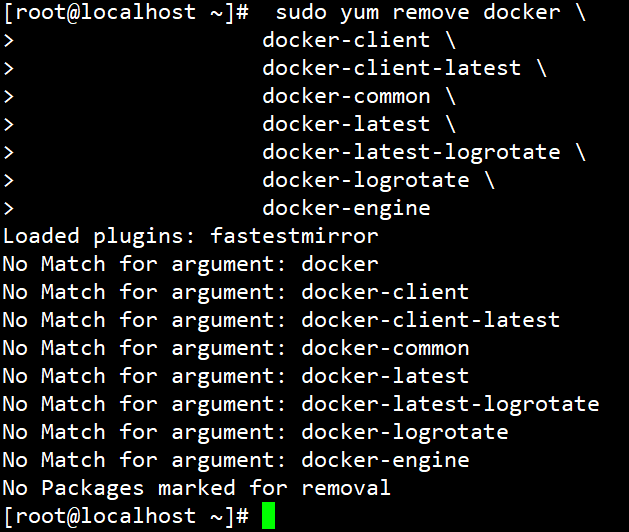Click the green cursor block at the prompt
Image resolution: width=629 pixels, height=532 pixels.
[267, 516]
